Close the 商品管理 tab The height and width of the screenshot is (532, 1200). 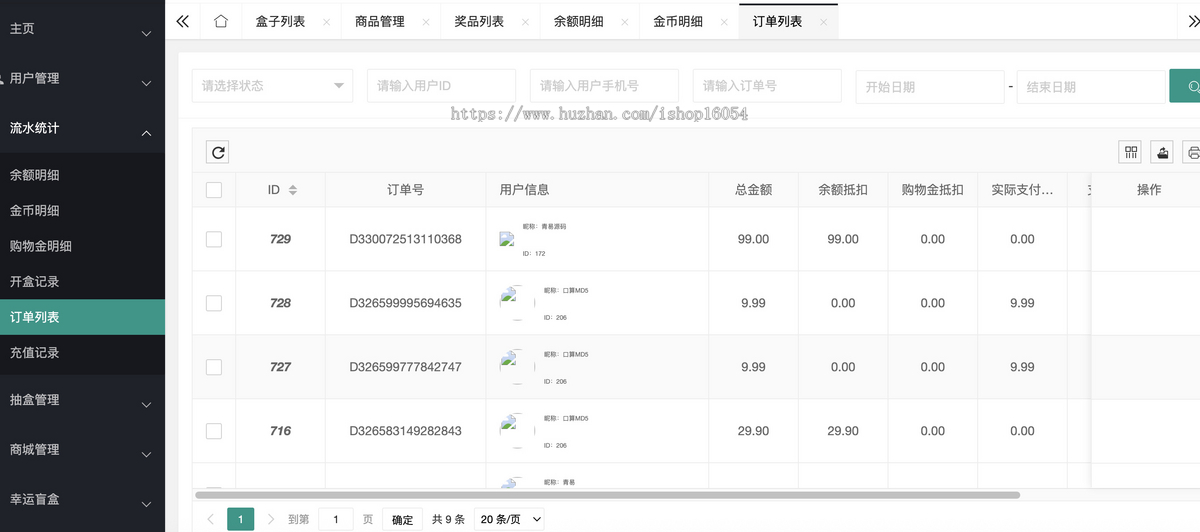tap(426, 22)
